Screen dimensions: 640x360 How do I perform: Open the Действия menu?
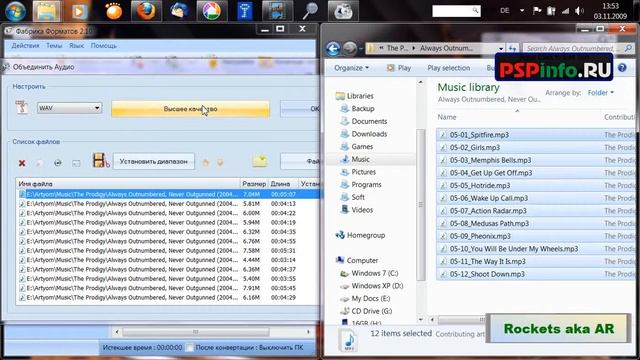click(25, 46)
